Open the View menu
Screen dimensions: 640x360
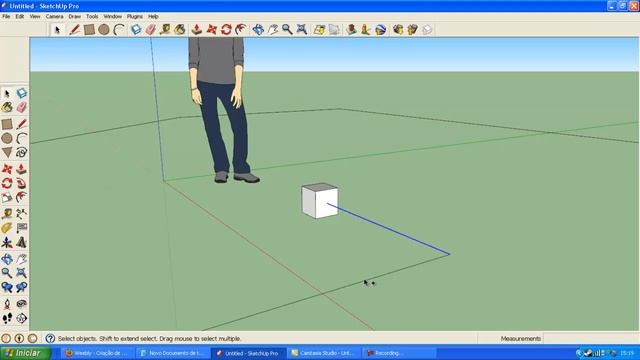click(35, 17)
